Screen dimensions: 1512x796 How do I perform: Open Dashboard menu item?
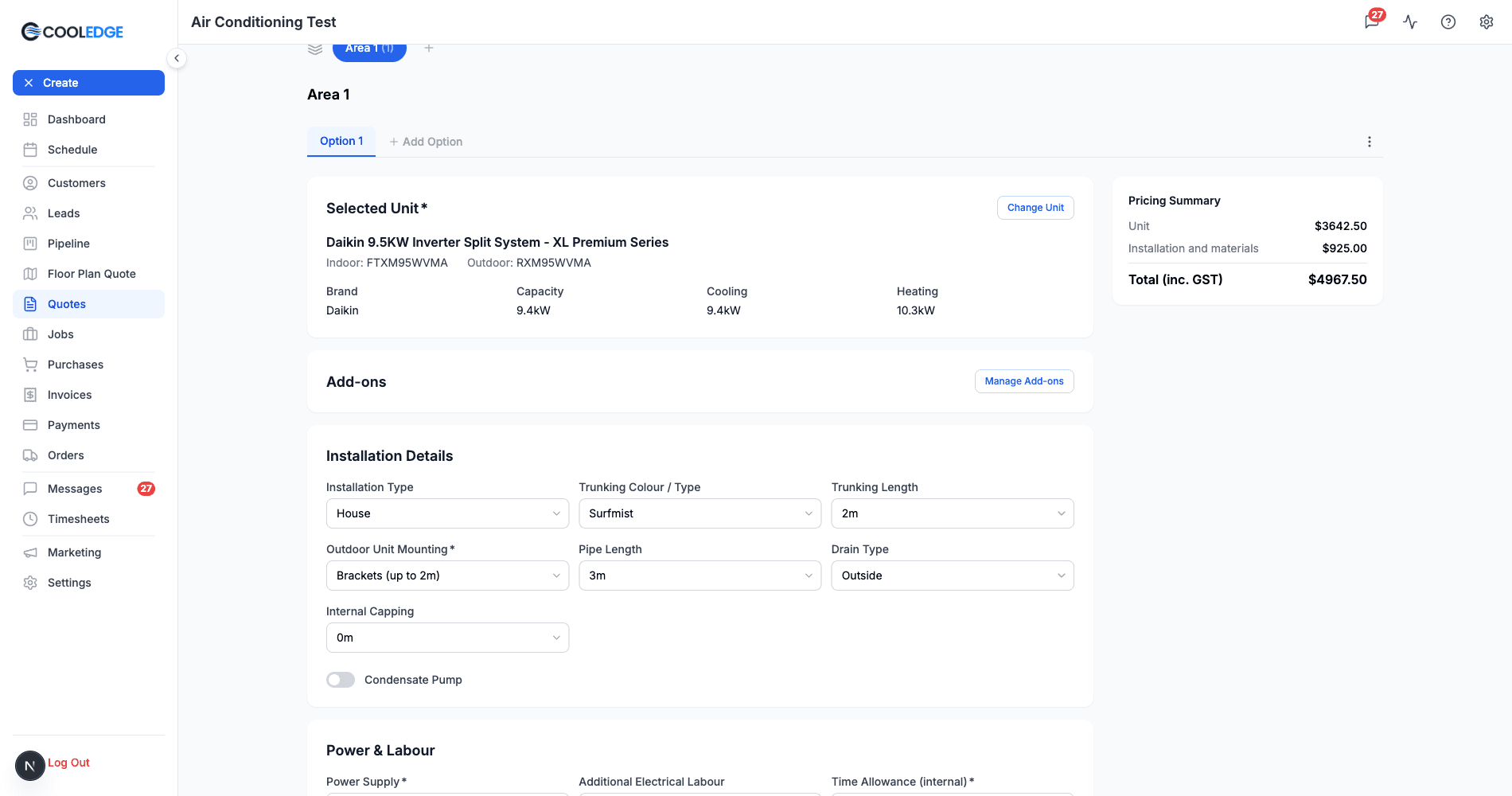coord(88,119)
